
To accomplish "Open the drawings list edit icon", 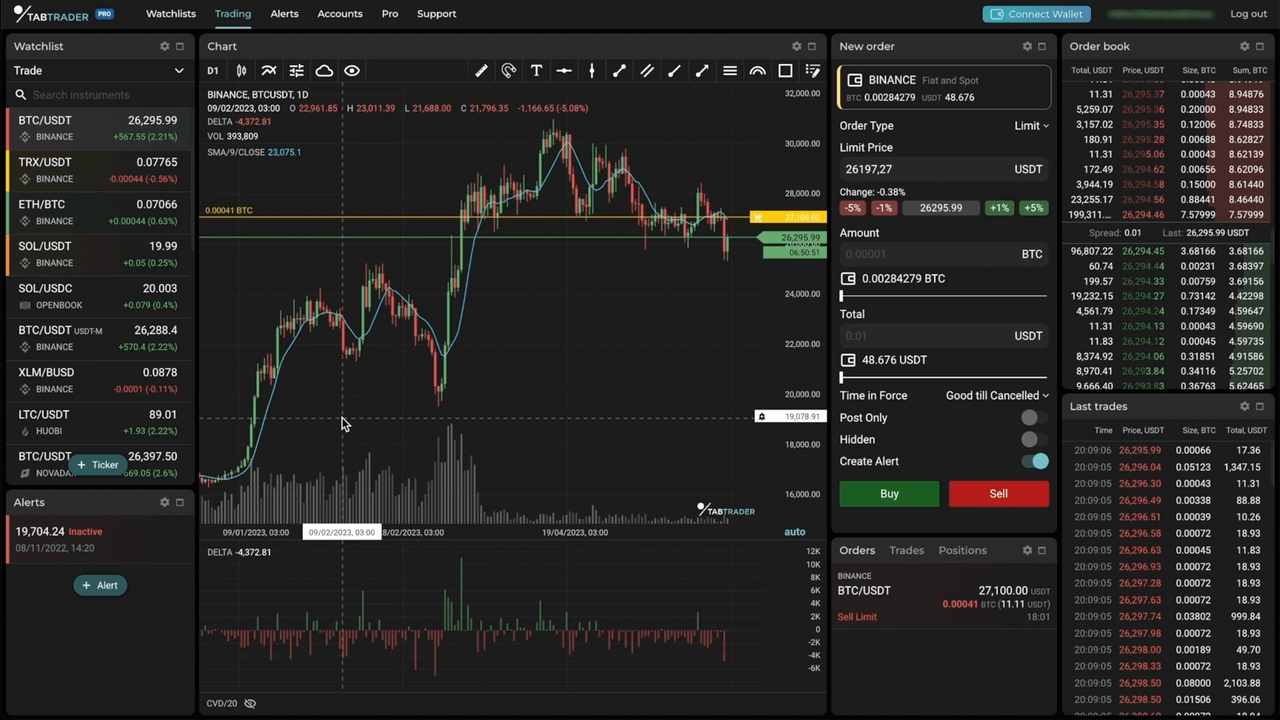I will (x=812, y=71).
